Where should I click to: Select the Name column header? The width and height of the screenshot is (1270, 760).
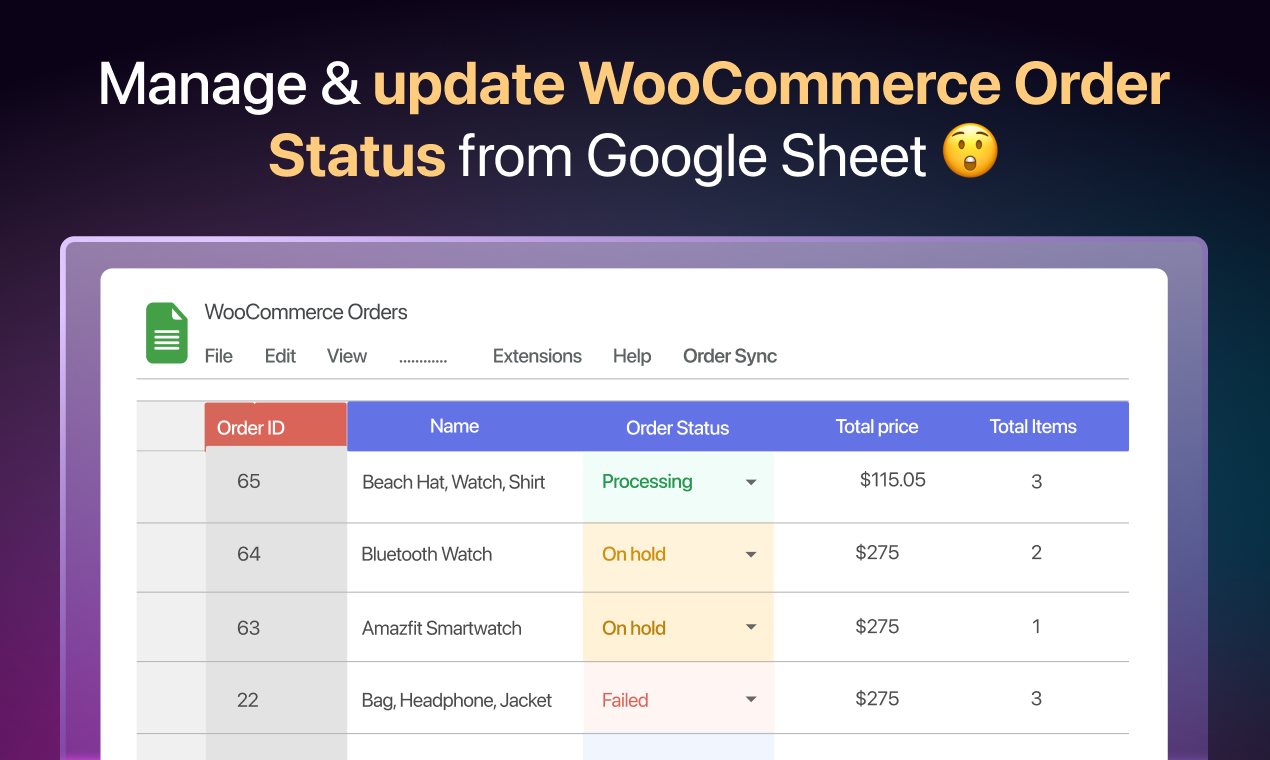tap(454, 426)
